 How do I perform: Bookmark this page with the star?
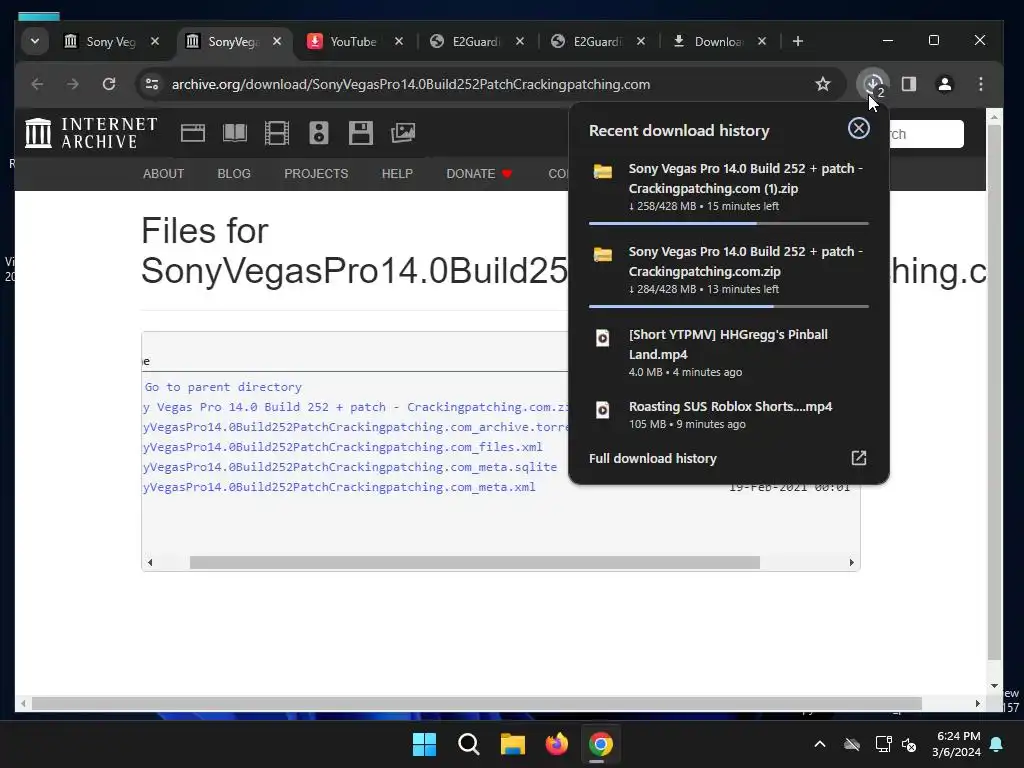pyautogui.click(x=823, y=84)
